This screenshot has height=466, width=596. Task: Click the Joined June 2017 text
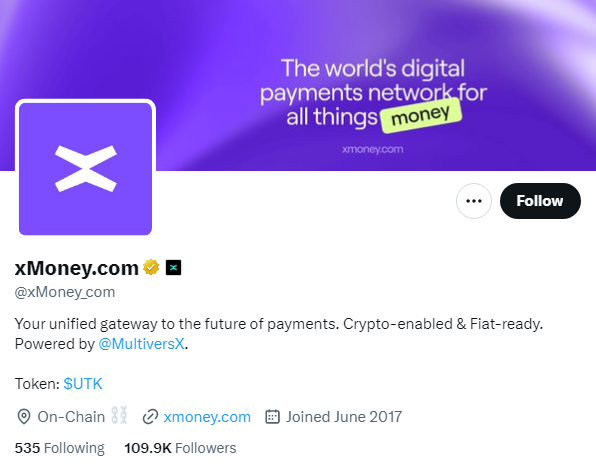[x=344, y=417]
